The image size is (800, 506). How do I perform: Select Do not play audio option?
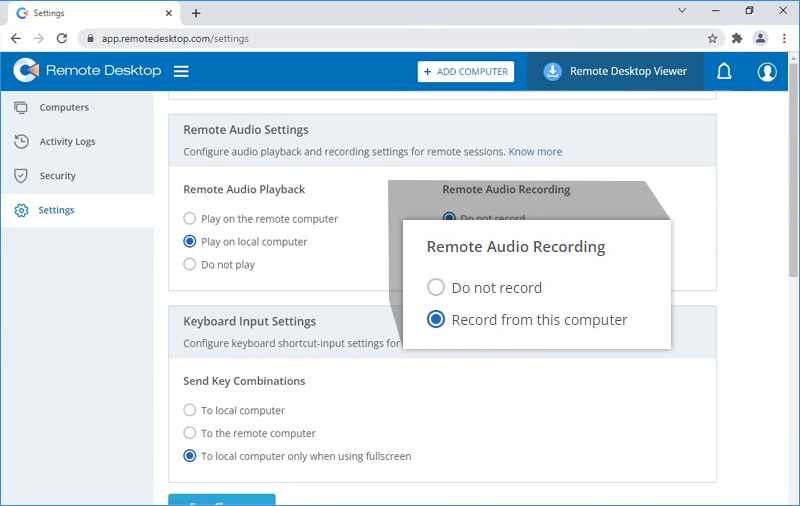(x=190, y=265)
